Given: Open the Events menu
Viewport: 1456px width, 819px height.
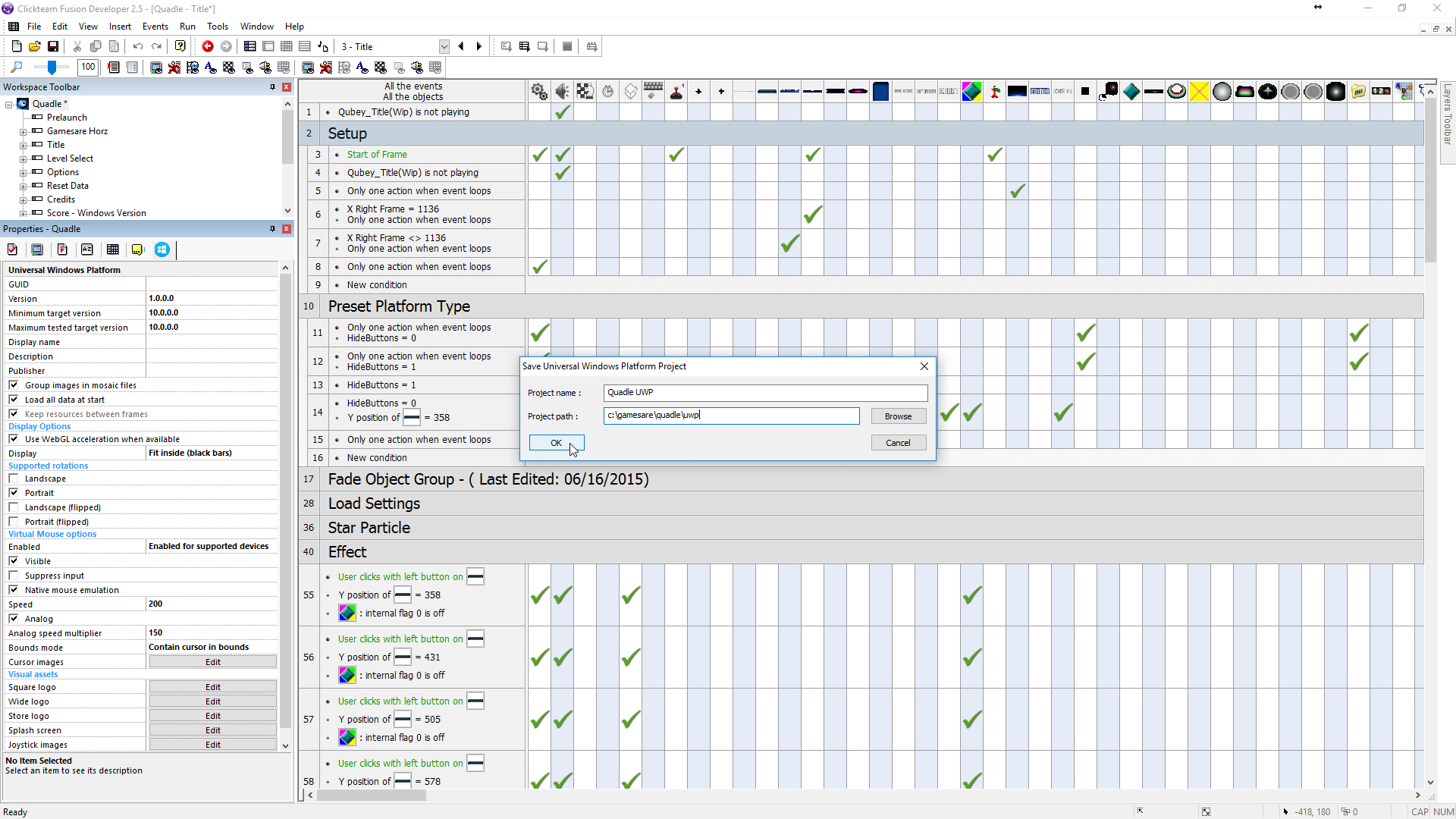Looking at the screenshot, I should [x=155, y=26].
